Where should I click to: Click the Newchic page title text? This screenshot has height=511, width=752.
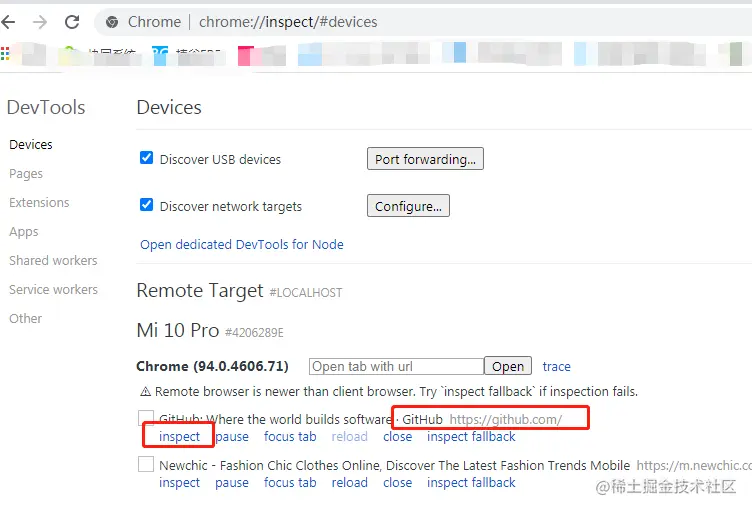click(395, 465)
